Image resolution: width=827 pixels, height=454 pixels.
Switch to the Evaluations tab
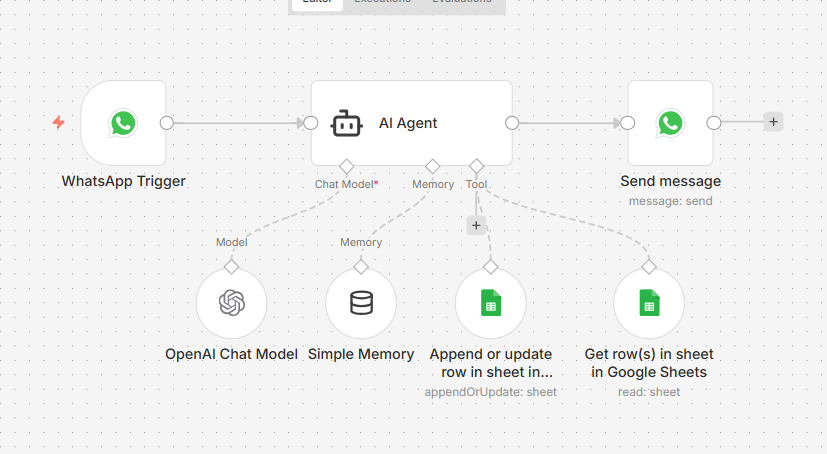point(461,2)
